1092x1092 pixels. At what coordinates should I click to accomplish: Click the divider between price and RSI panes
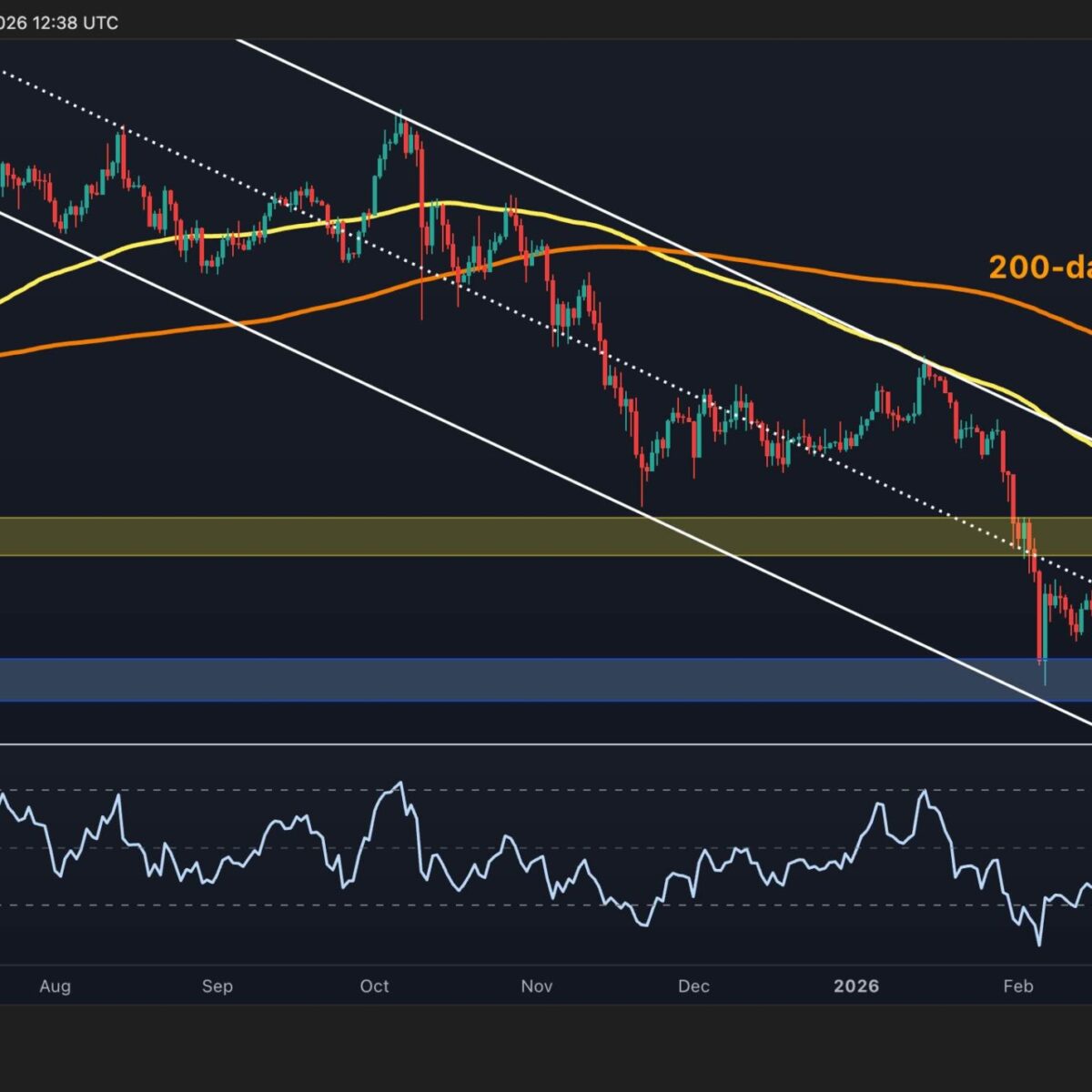pos(546,744)
